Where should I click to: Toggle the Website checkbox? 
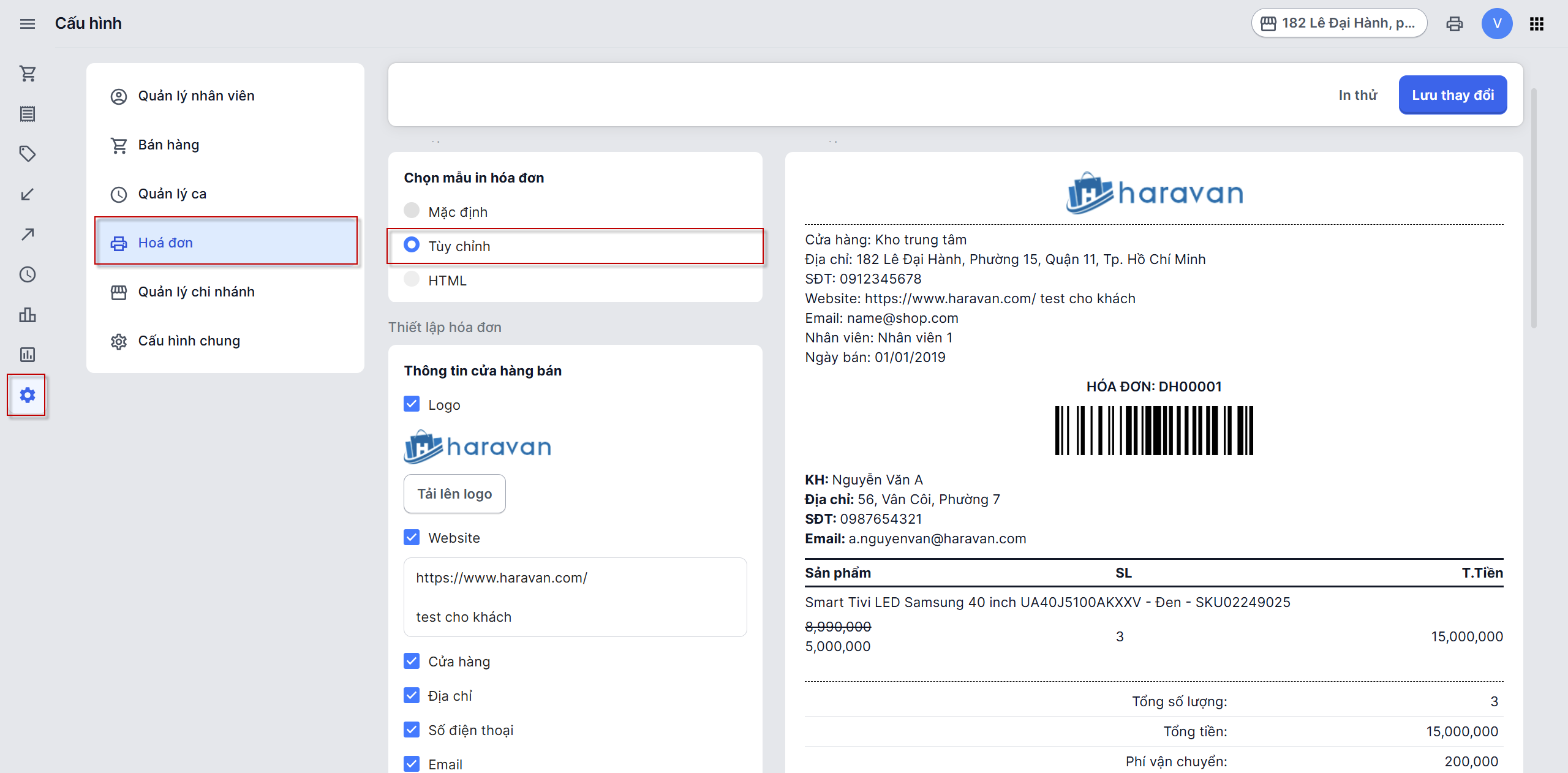pos(412,537)
